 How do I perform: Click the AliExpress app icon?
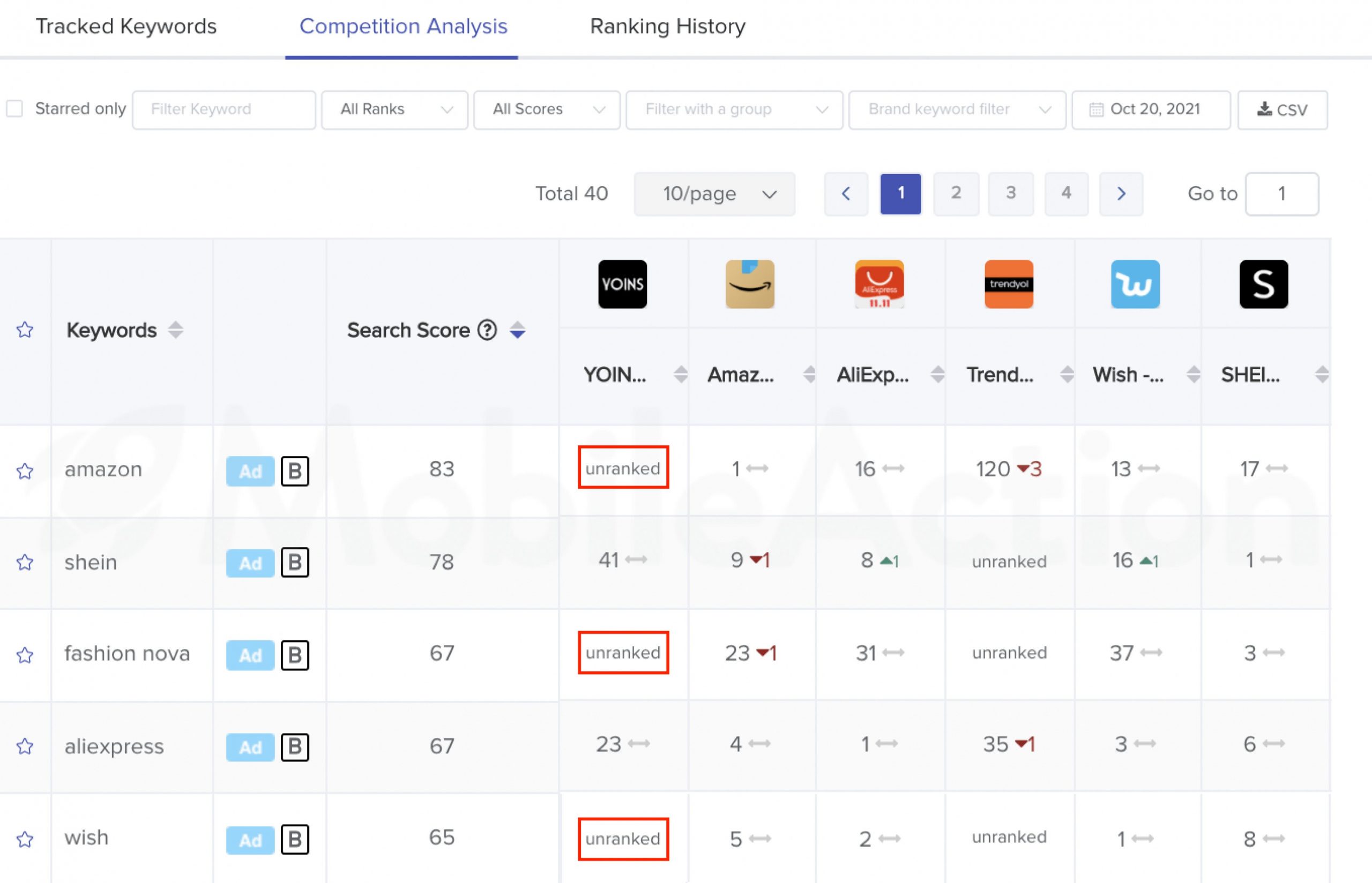coord(879,284)
